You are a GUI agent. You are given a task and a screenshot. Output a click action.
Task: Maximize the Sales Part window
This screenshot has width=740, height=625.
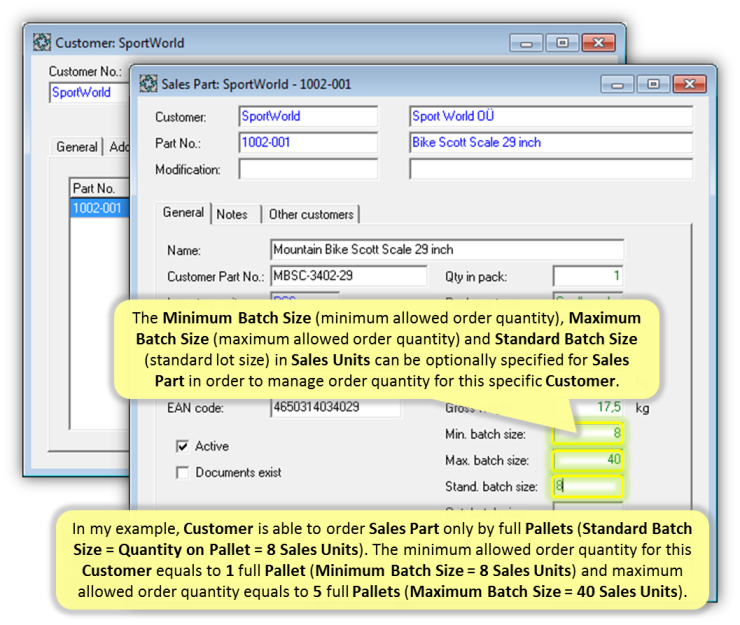click(x=653, y=84)
